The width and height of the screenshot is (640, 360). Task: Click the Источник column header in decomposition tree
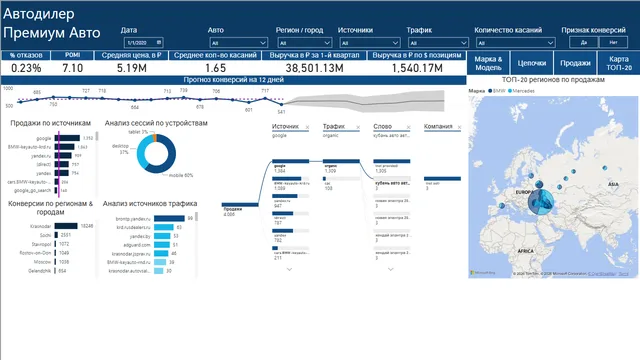click(x=285, y=127)
